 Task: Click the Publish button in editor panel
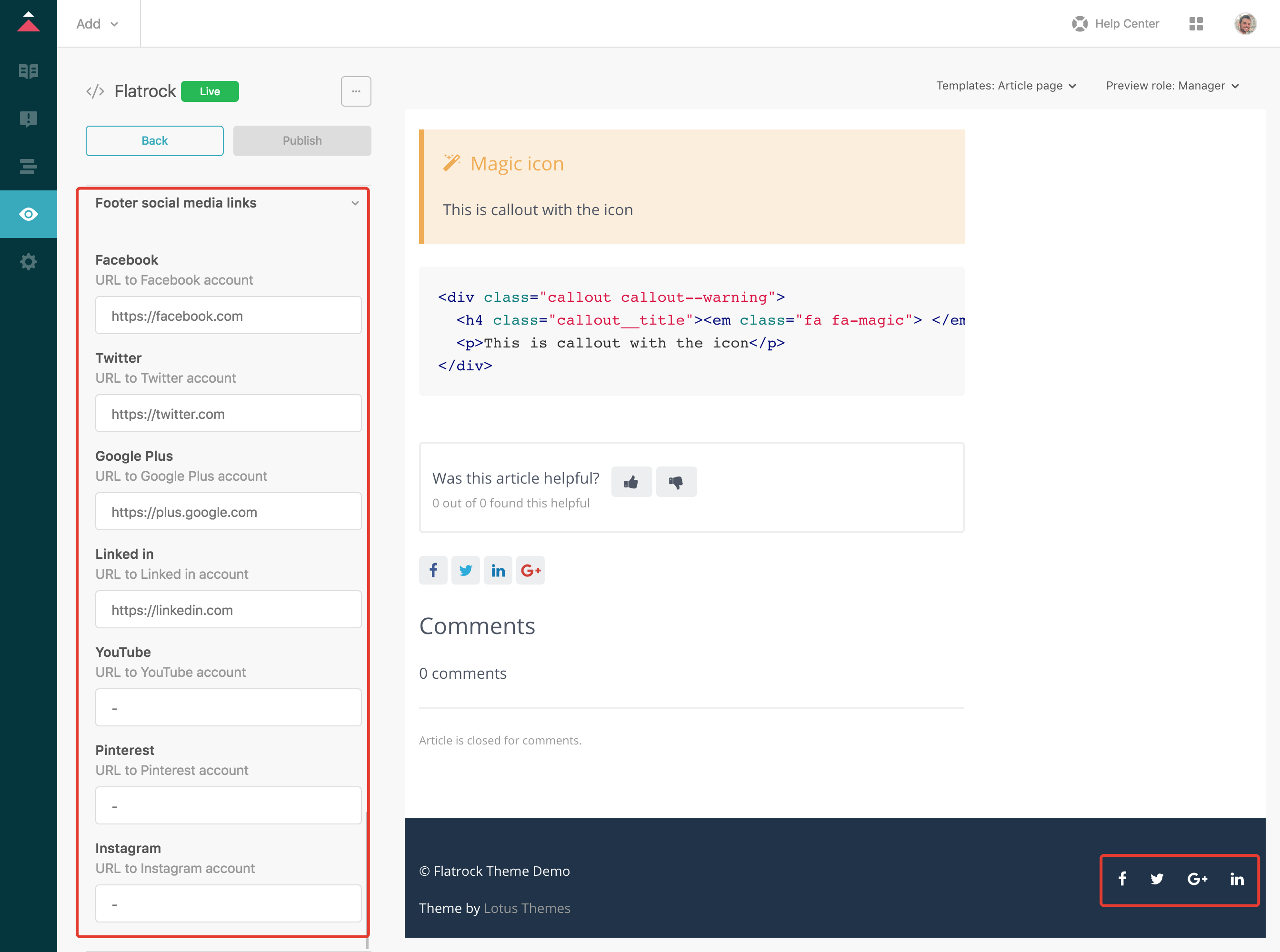tap(302, 140)
